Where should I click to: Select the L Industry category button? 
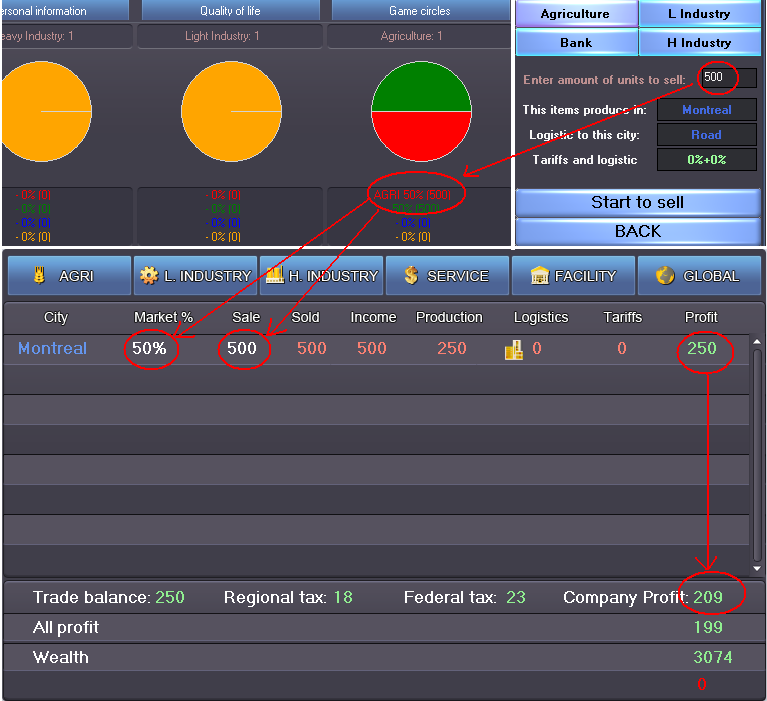699,14
